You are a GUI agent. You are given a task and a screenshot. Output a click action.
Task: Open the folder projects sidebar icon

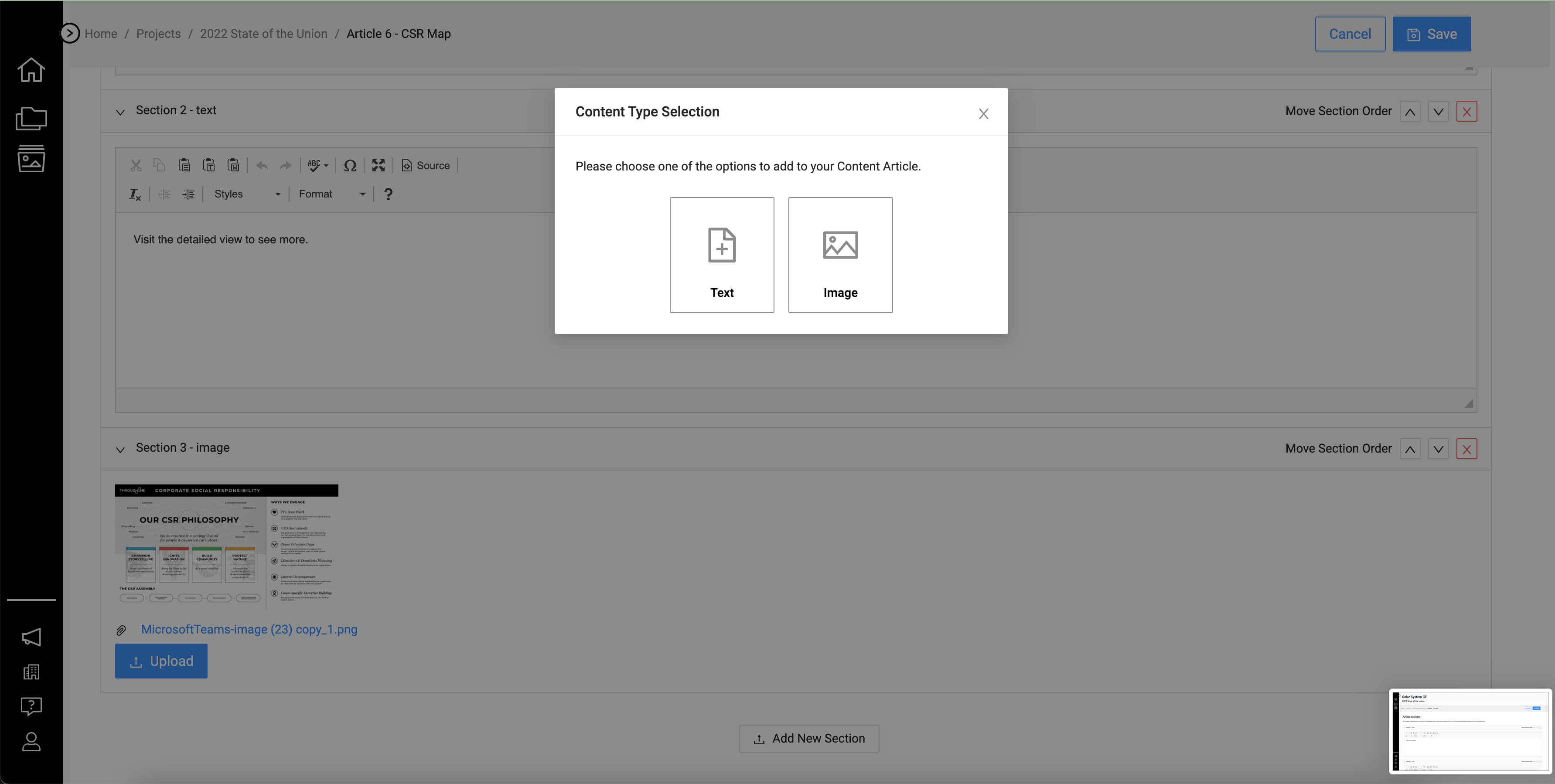[x=31, y=118]
